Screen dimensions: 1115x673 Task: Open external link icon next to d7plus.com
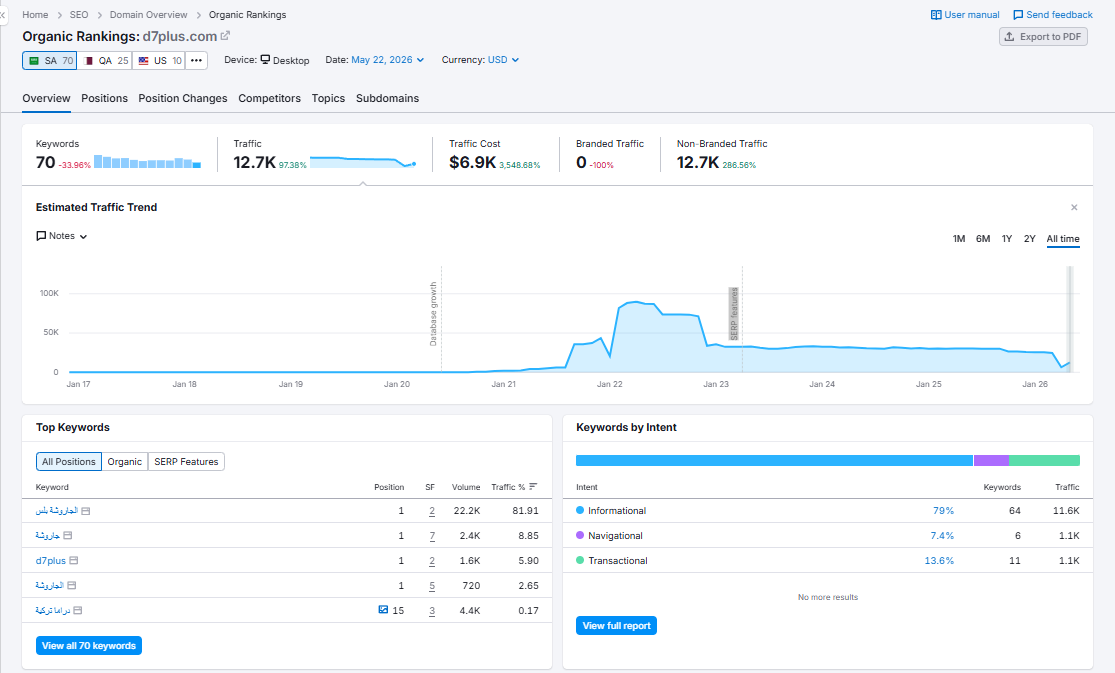tap(225, 36)
